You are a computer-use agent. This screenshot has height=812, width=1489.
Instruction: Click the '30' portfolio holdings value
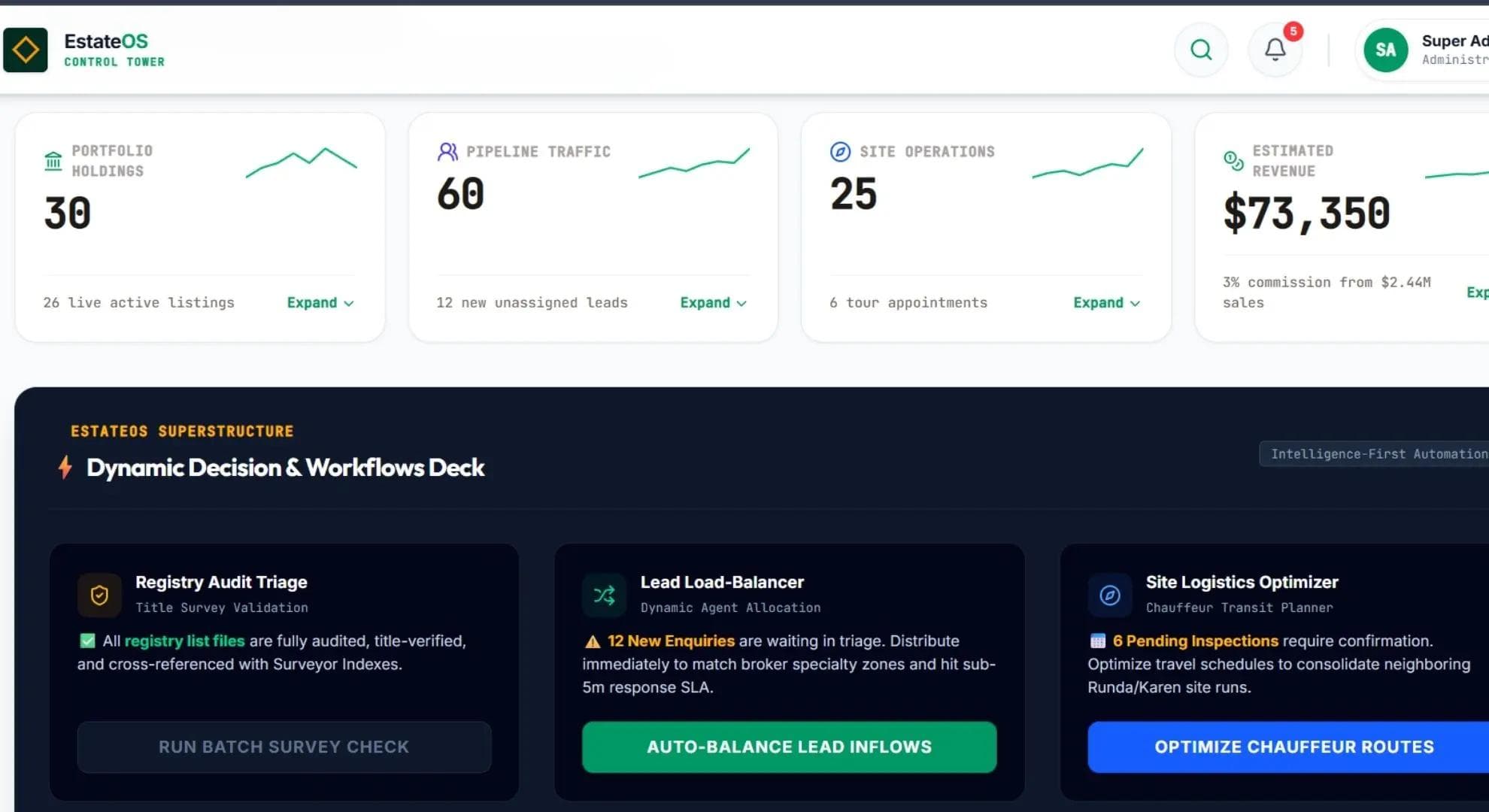[68, 214]
